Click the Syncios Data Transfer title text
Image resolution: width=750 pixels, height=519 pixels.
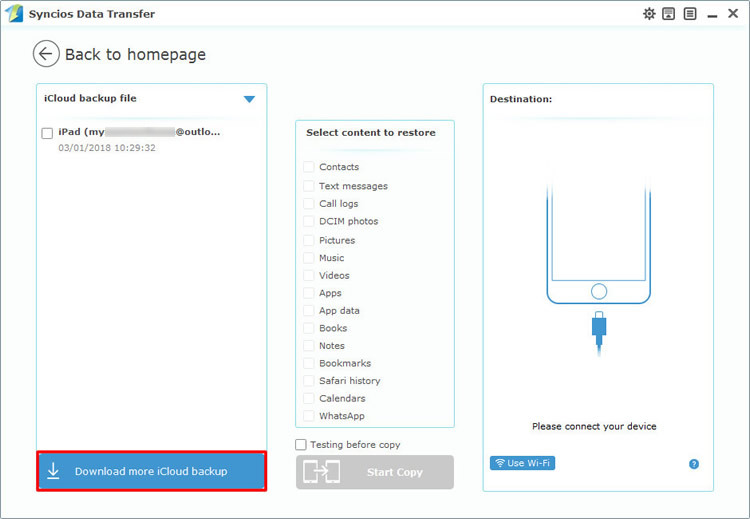click(x=92, y=14)
